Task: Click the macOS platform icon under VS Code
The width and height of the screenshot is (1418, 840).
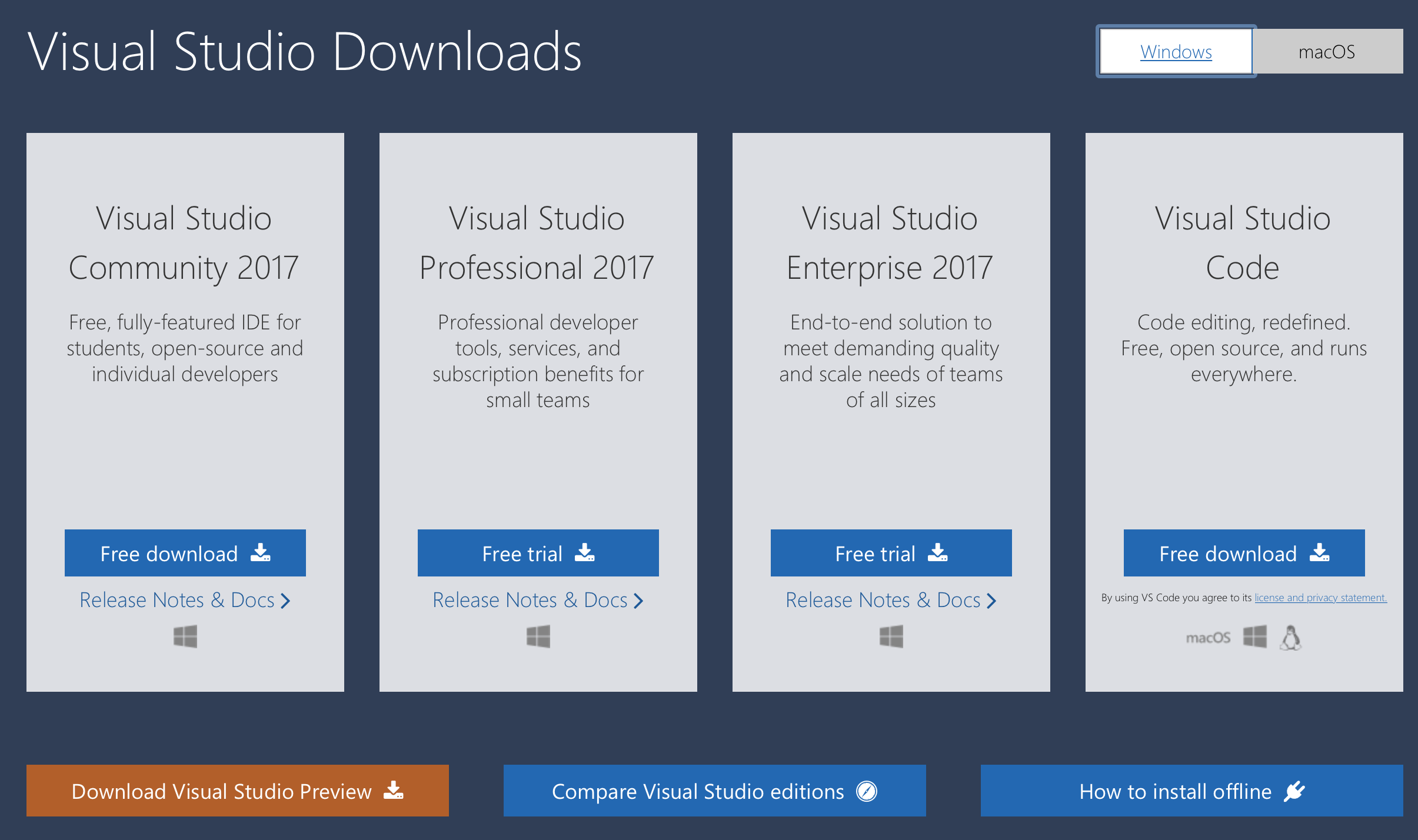Action: tap(1208, 638)
